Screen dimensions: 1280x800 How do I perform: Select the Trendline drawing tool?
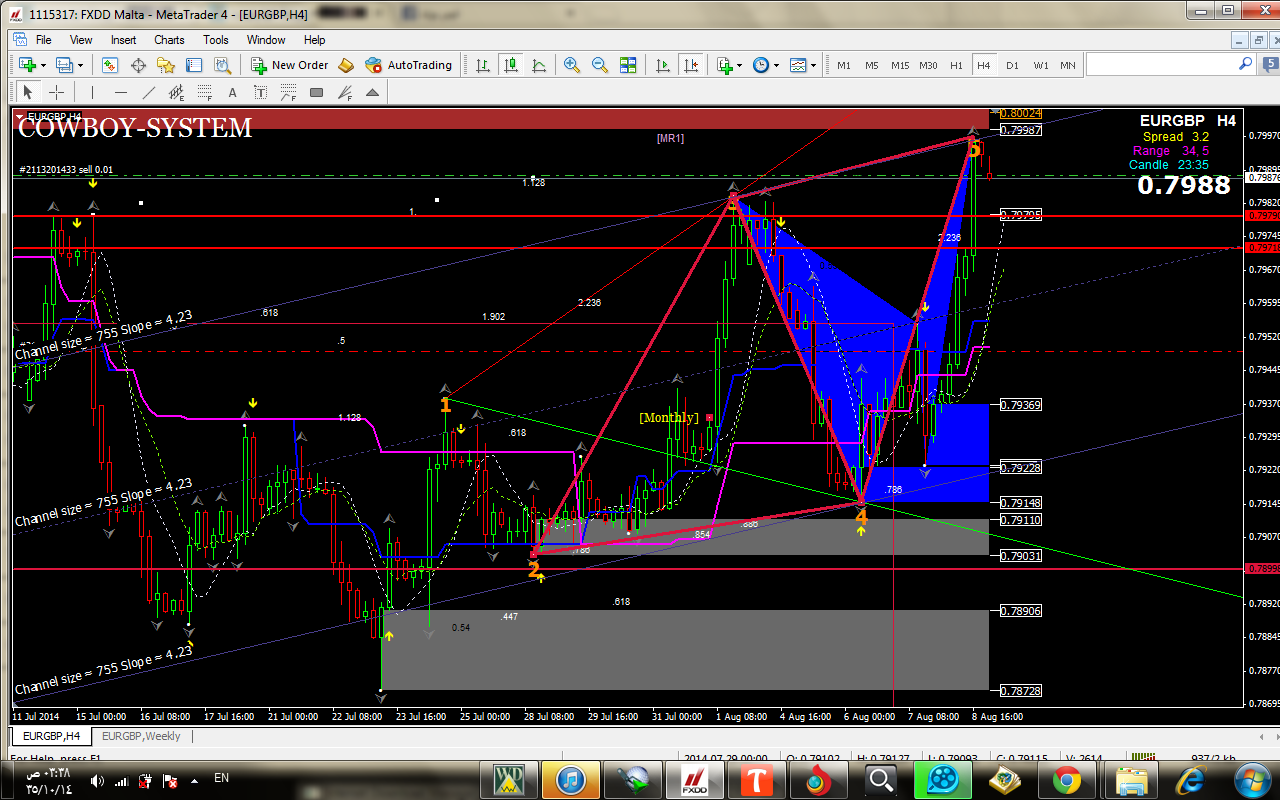pos(149,92)
